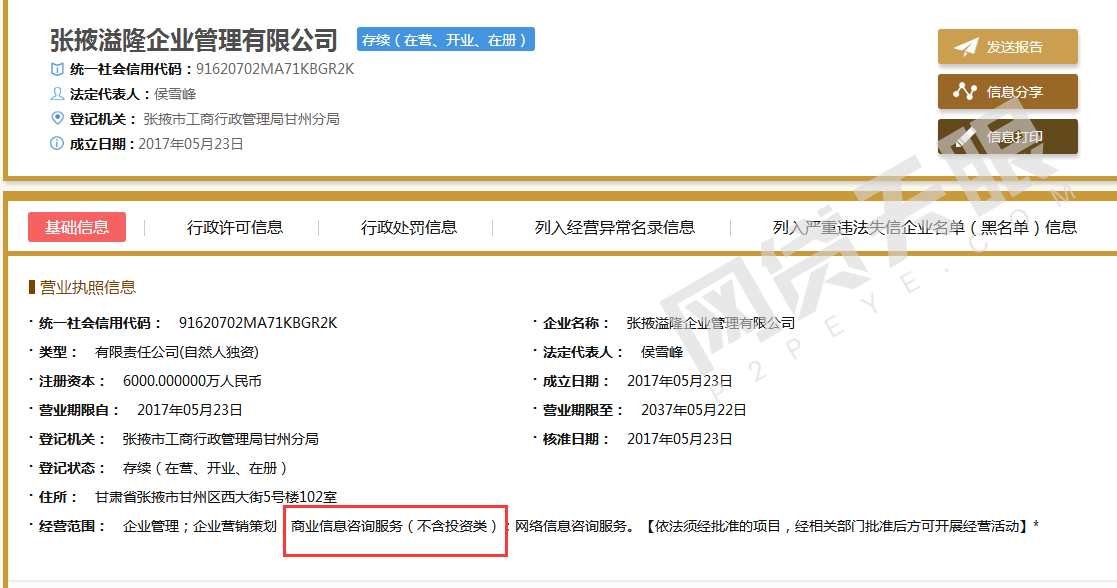
Task: Click the address 甘肃省张掖市甘州区西大街5号楼102室
Action: (216, 497)
